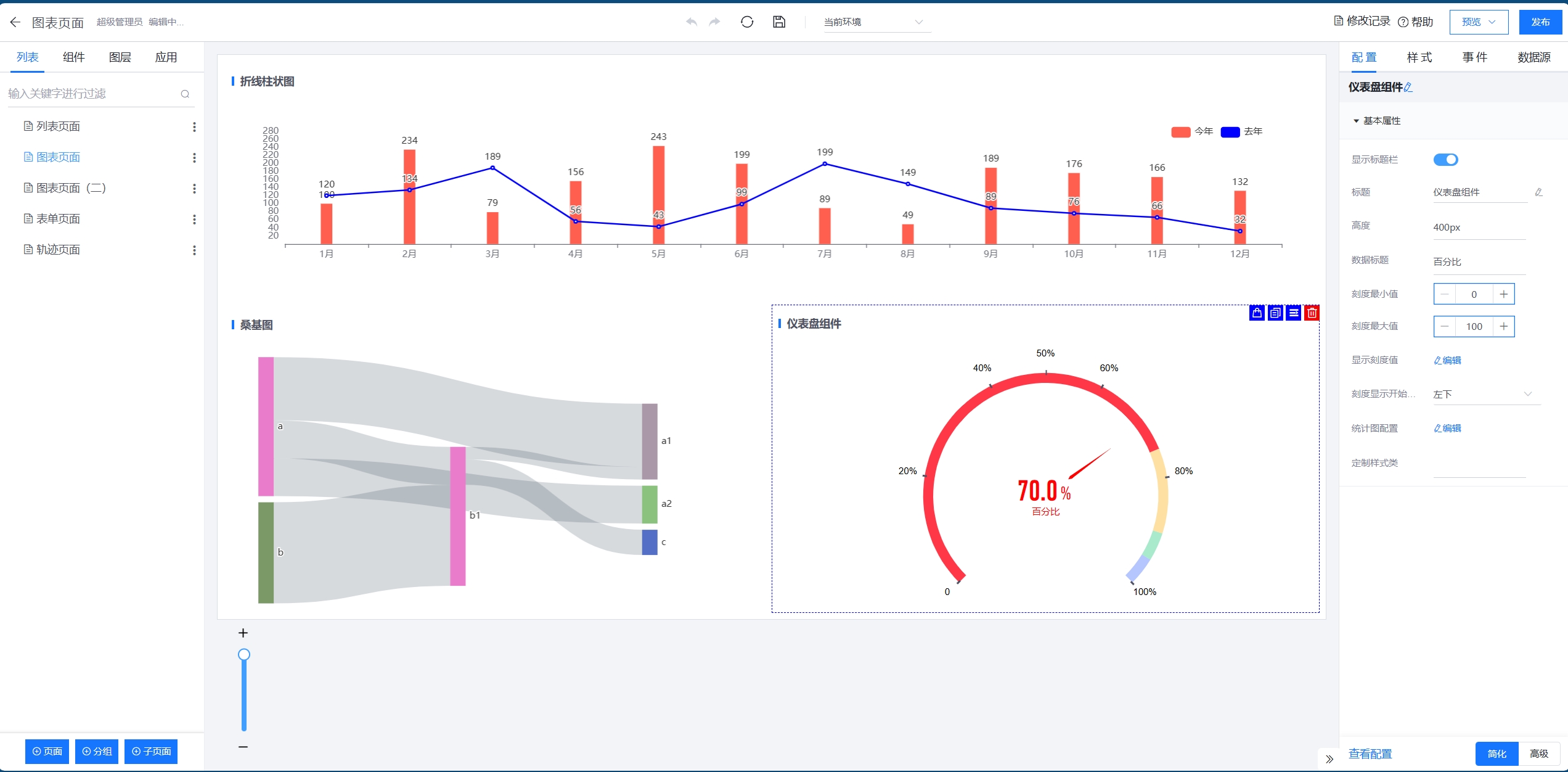
Task: Click the layout lines icon on gauge component
Action: [x=1294, y=313]
